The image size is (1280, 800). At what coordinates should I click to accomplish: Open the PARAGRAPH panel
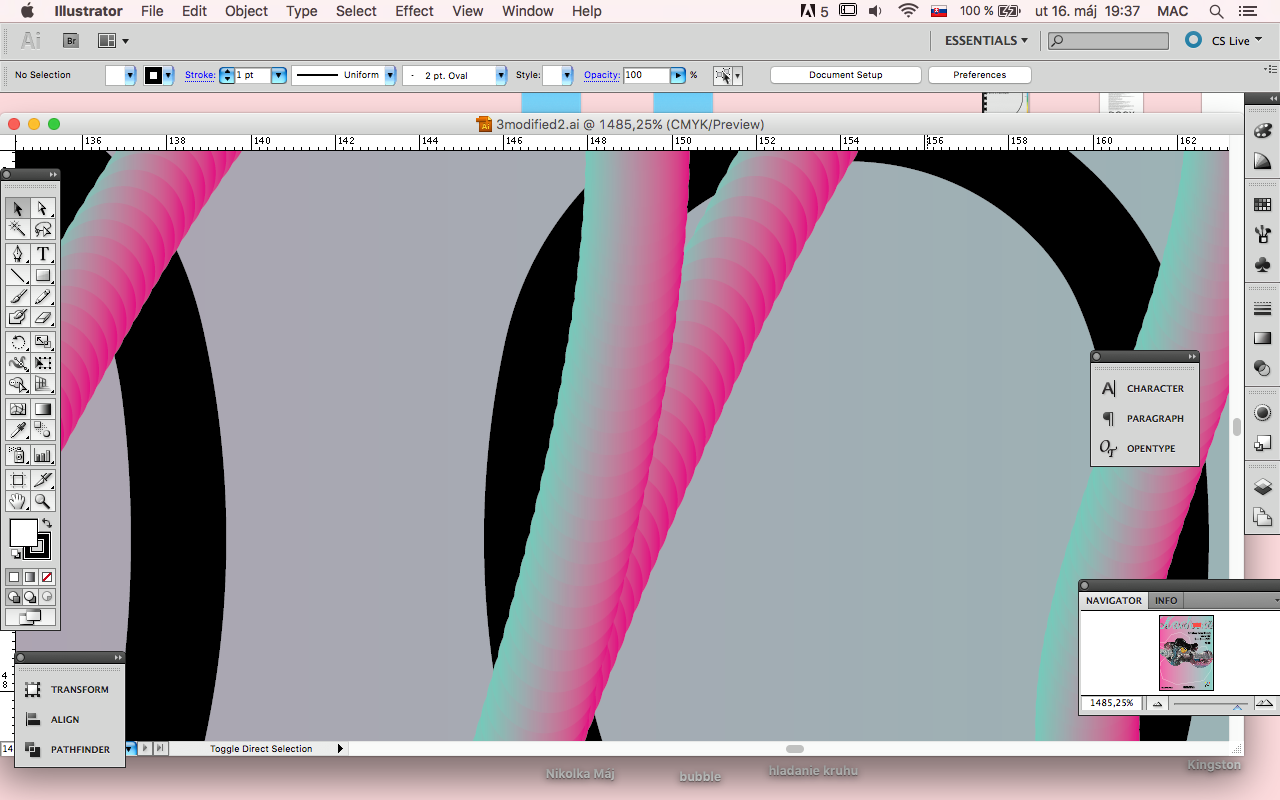click(1145, 418)
